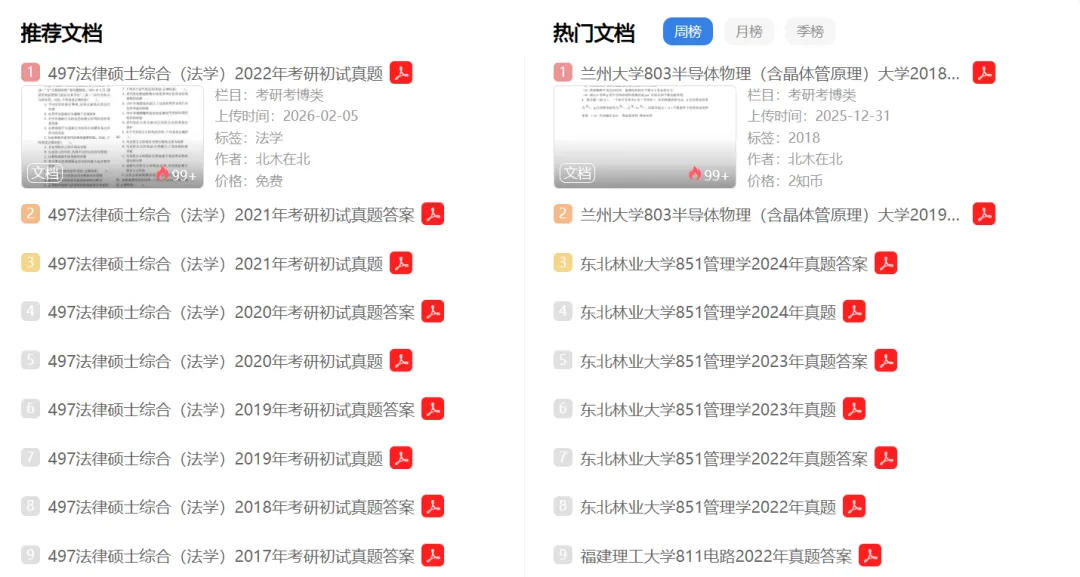Click rank 9 badge in 推荐文档 list
The width and height of the screenshot is (1080, 577).
[x=30, y=555]
